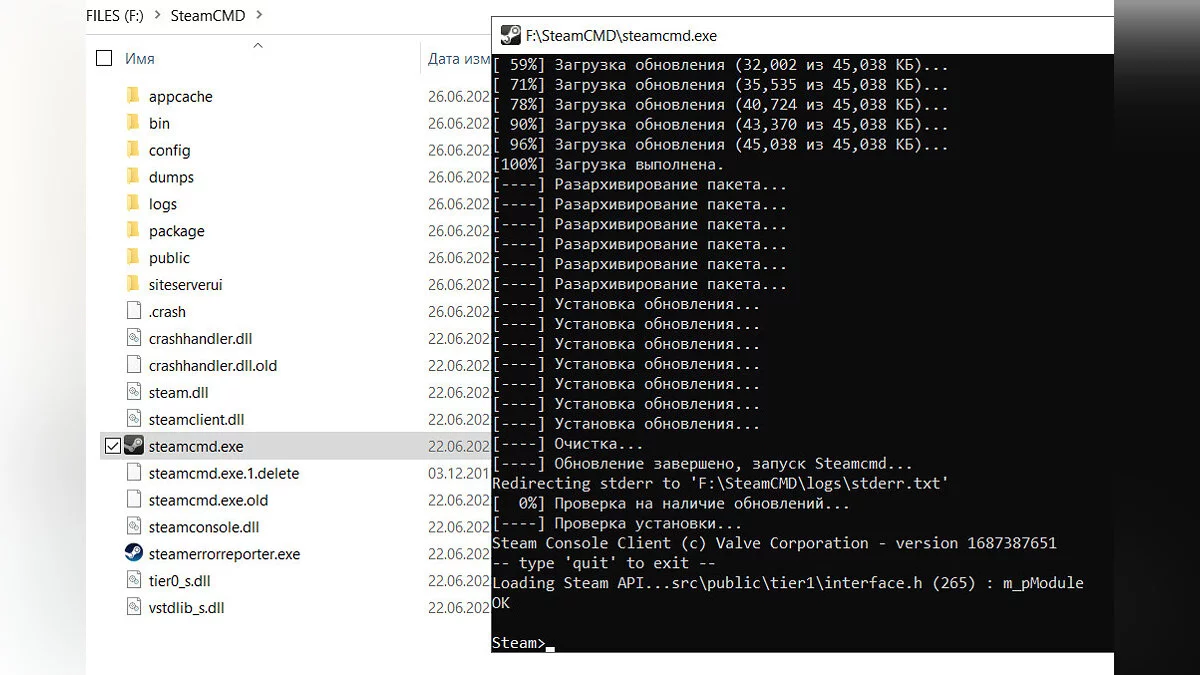1200x675 pixels.
Task: Select the steam.dll file name
Action: point(178,393)
